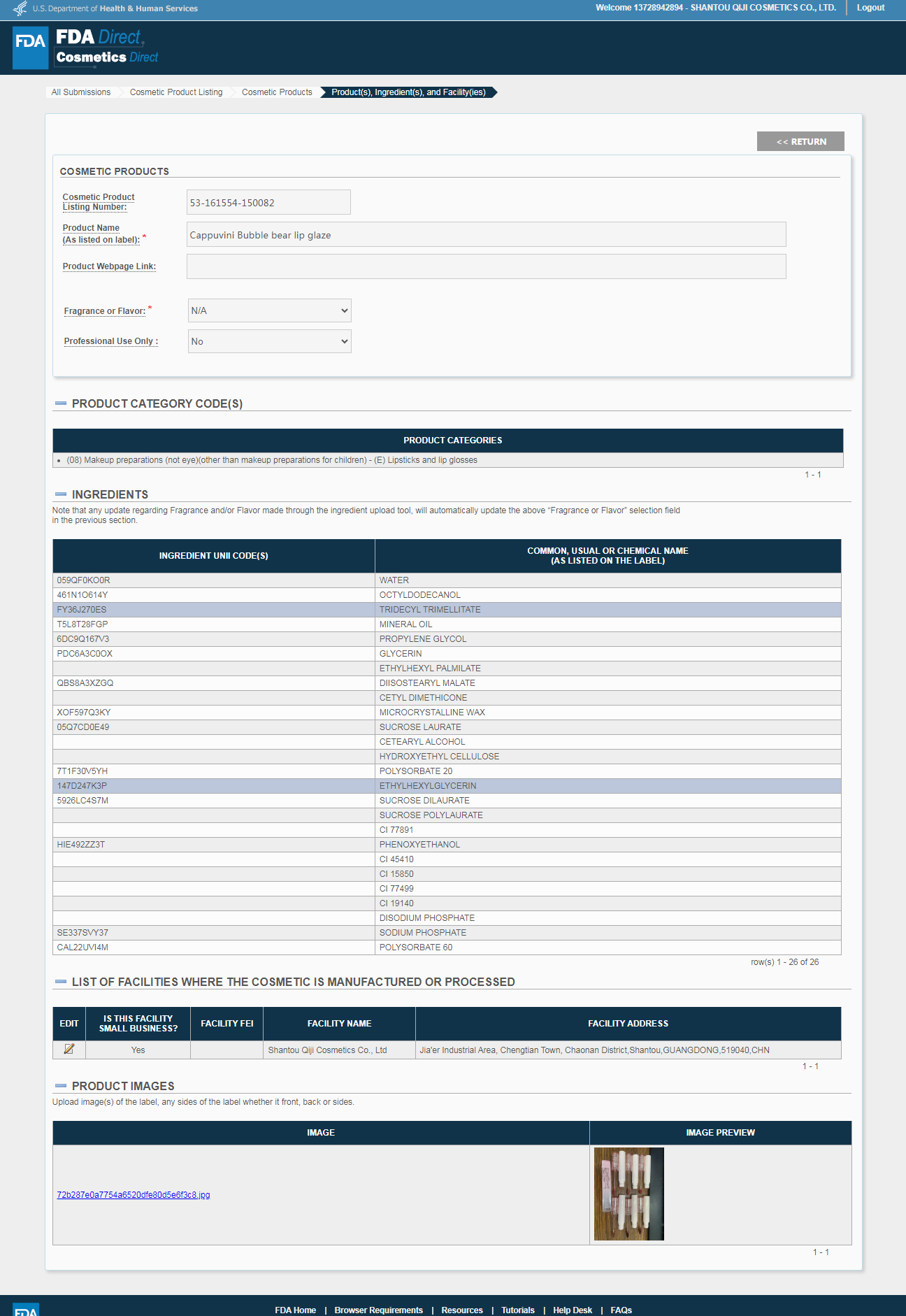Click into the Product Webpage Link field
Image resolution: width=906 pixels, height=1316 pixels.
tap(486, 266)
